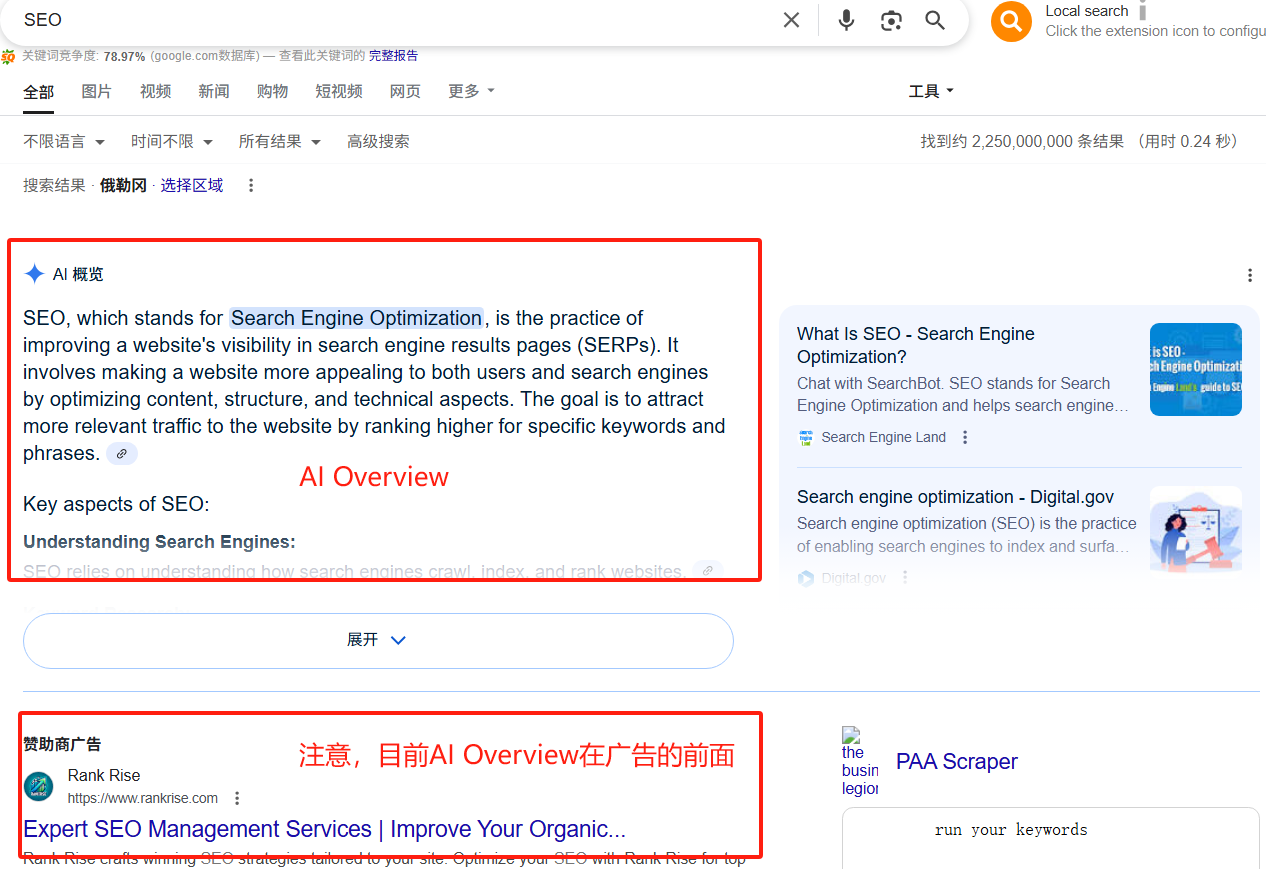Expand the 更多 dropdown
1266x869 pixels.
click(471, 91)
